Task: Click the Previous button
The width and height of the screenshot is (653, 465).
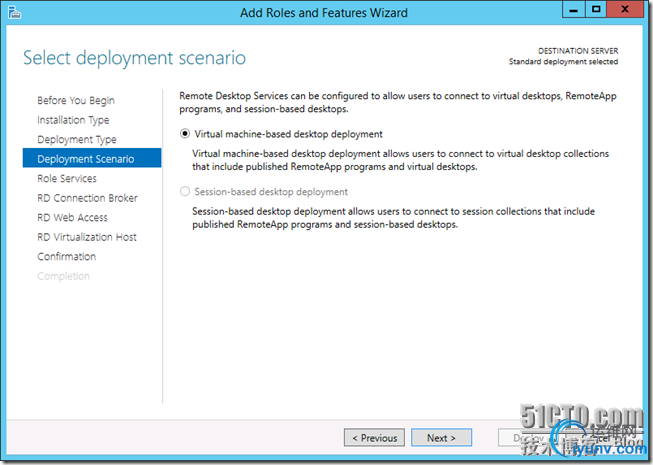Action: click(x=374, y=438)
